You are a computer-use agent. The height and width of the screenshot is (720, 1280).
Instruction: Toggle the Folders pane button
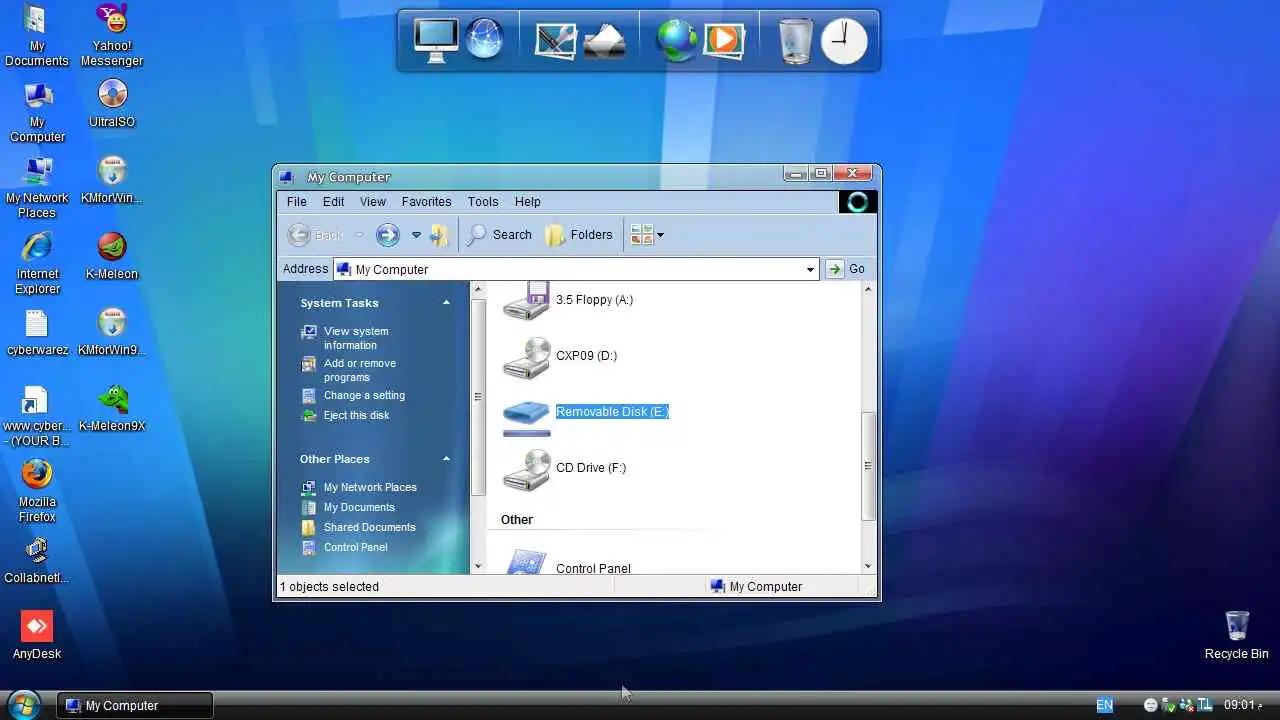(x=579, y=235)
